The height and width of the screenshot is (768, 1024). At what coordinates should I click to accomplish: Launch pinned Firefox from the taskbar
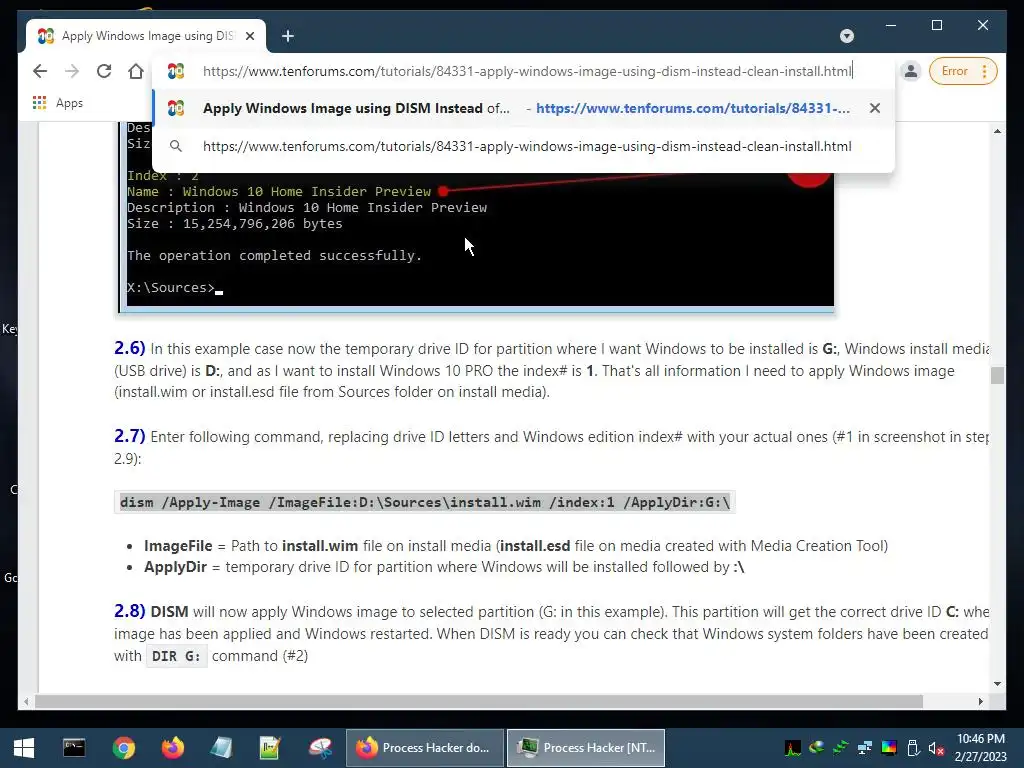172,748
